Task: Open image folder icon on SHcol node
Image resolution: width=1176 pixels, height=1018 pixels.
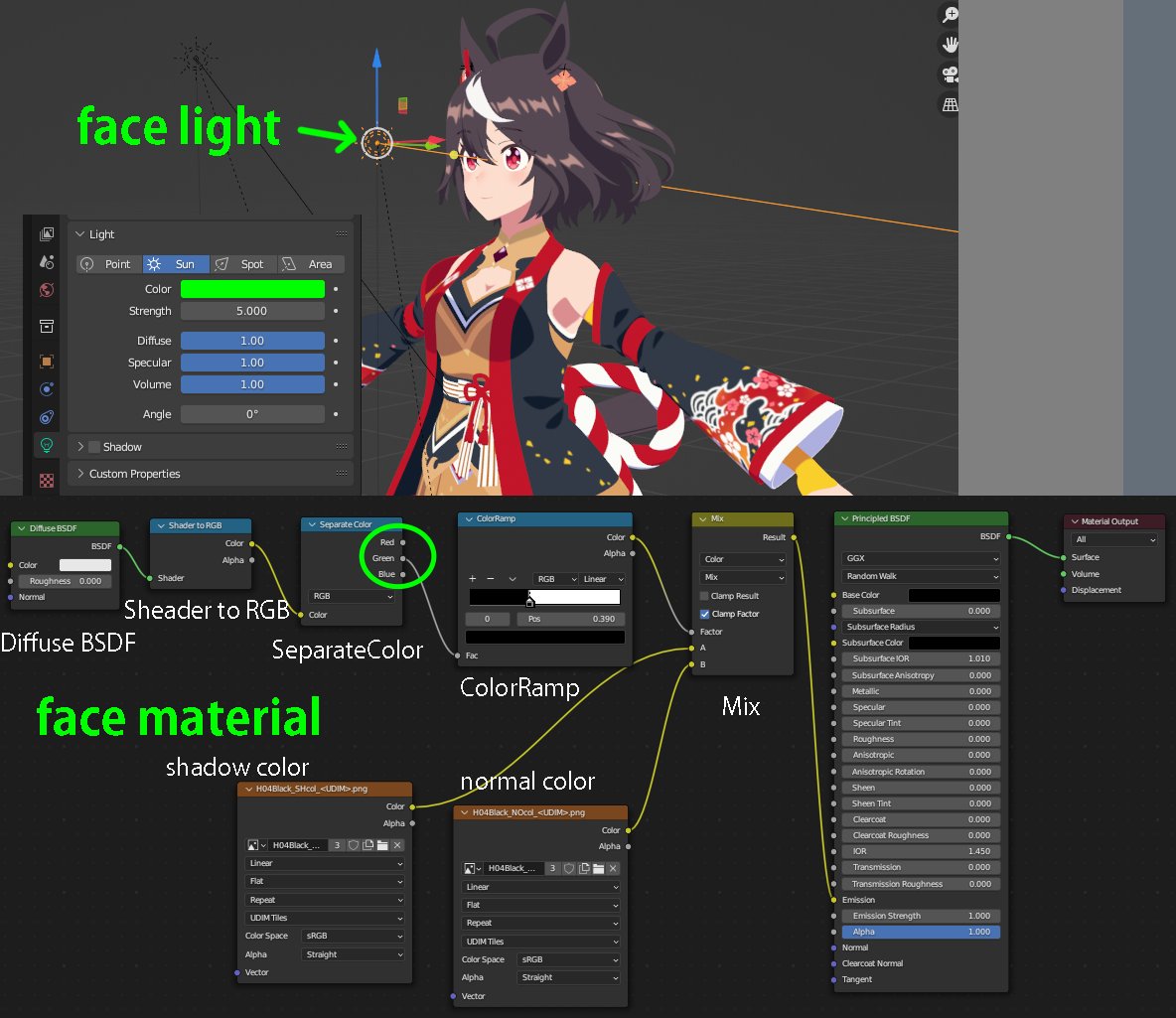Action: pyautogui.click(x=382, y=845)
